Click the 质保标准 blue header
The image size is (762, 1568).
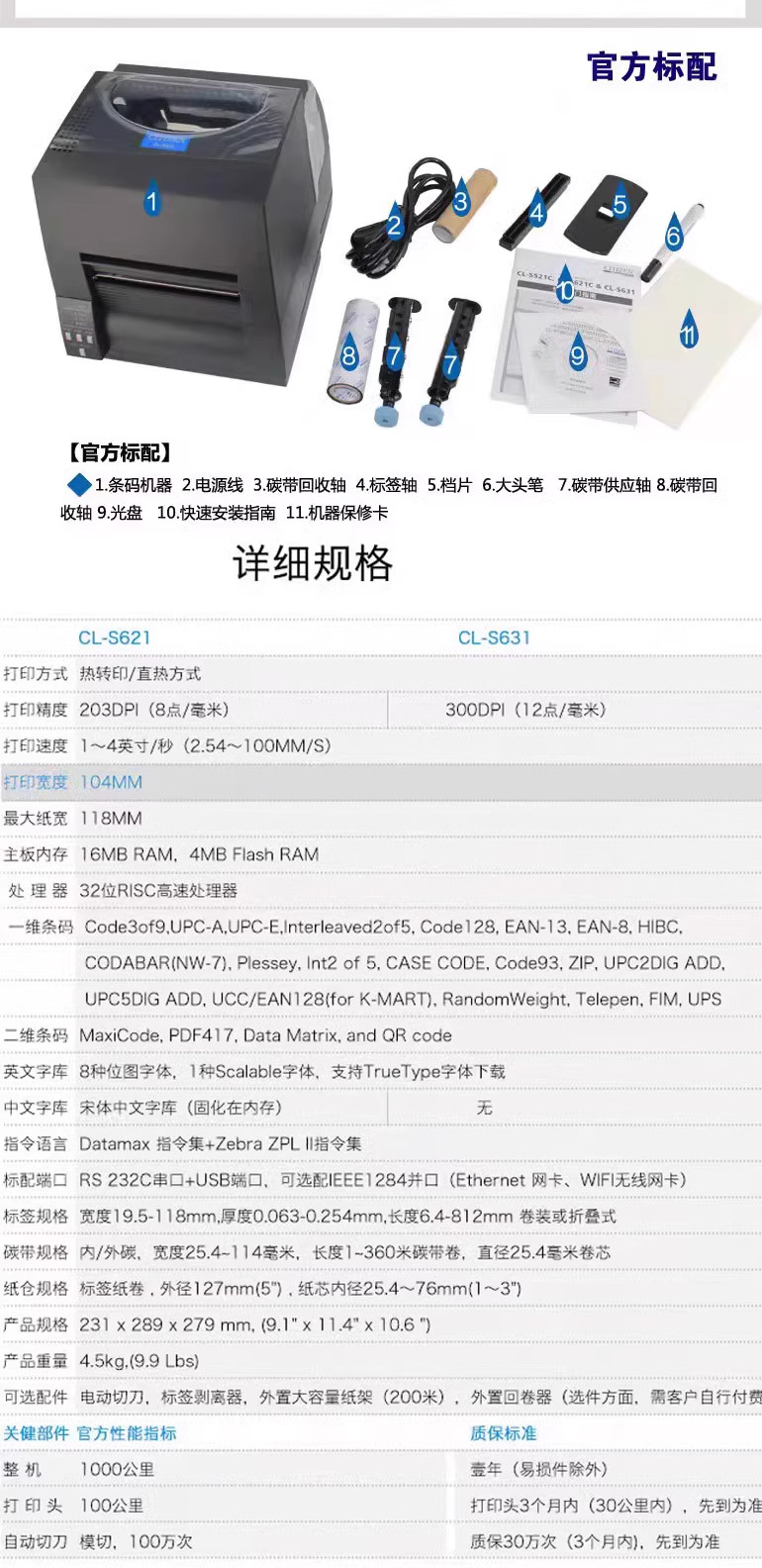pyautogui.click(x=503, y=1433)
